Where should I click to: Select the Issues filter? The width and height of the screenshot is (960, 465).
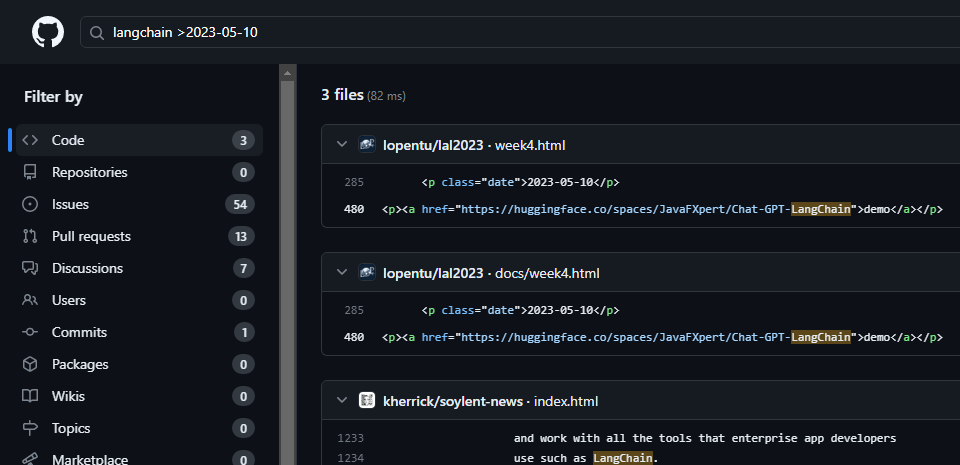[140, 204]
